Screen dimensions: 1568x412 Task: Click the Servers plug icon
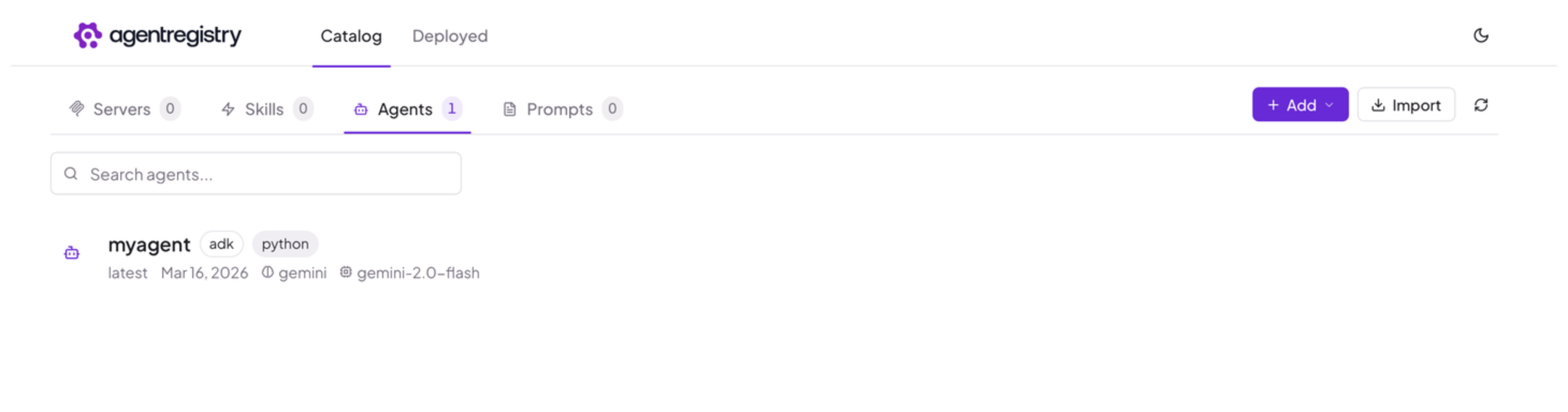(77, 109)
